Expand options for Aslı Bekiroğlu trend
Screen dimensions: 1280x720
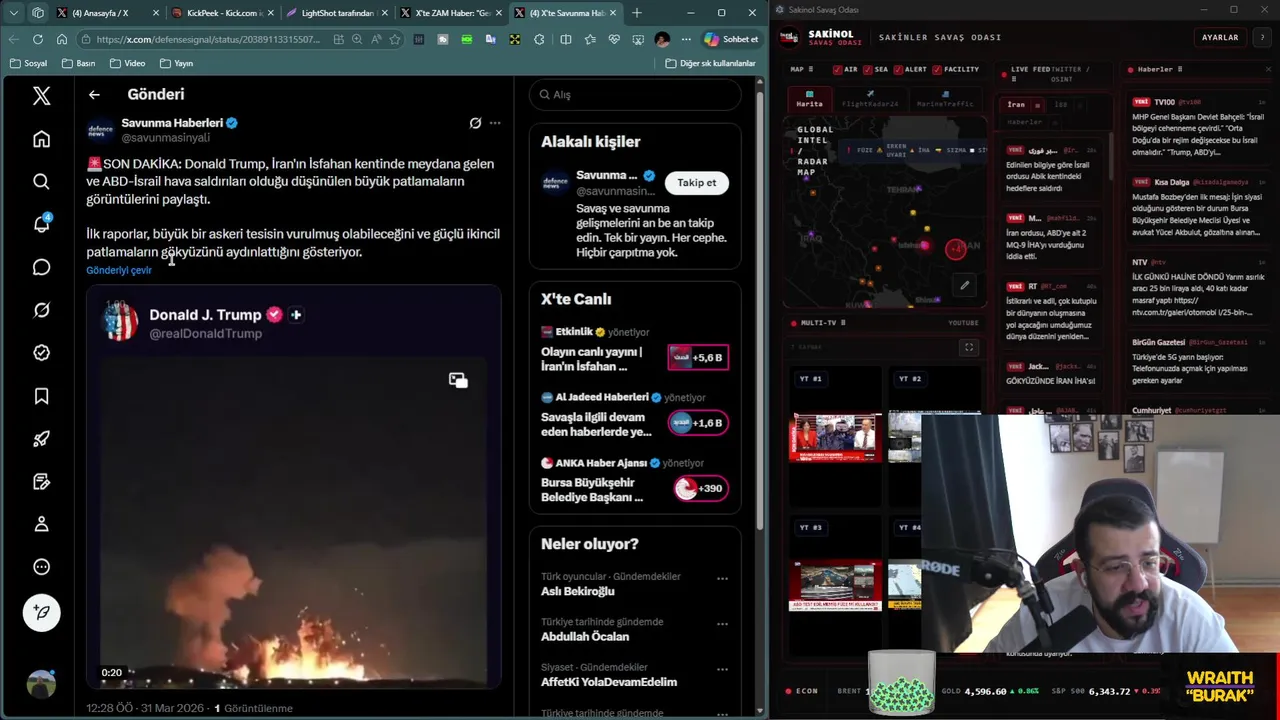pos(722,578)
